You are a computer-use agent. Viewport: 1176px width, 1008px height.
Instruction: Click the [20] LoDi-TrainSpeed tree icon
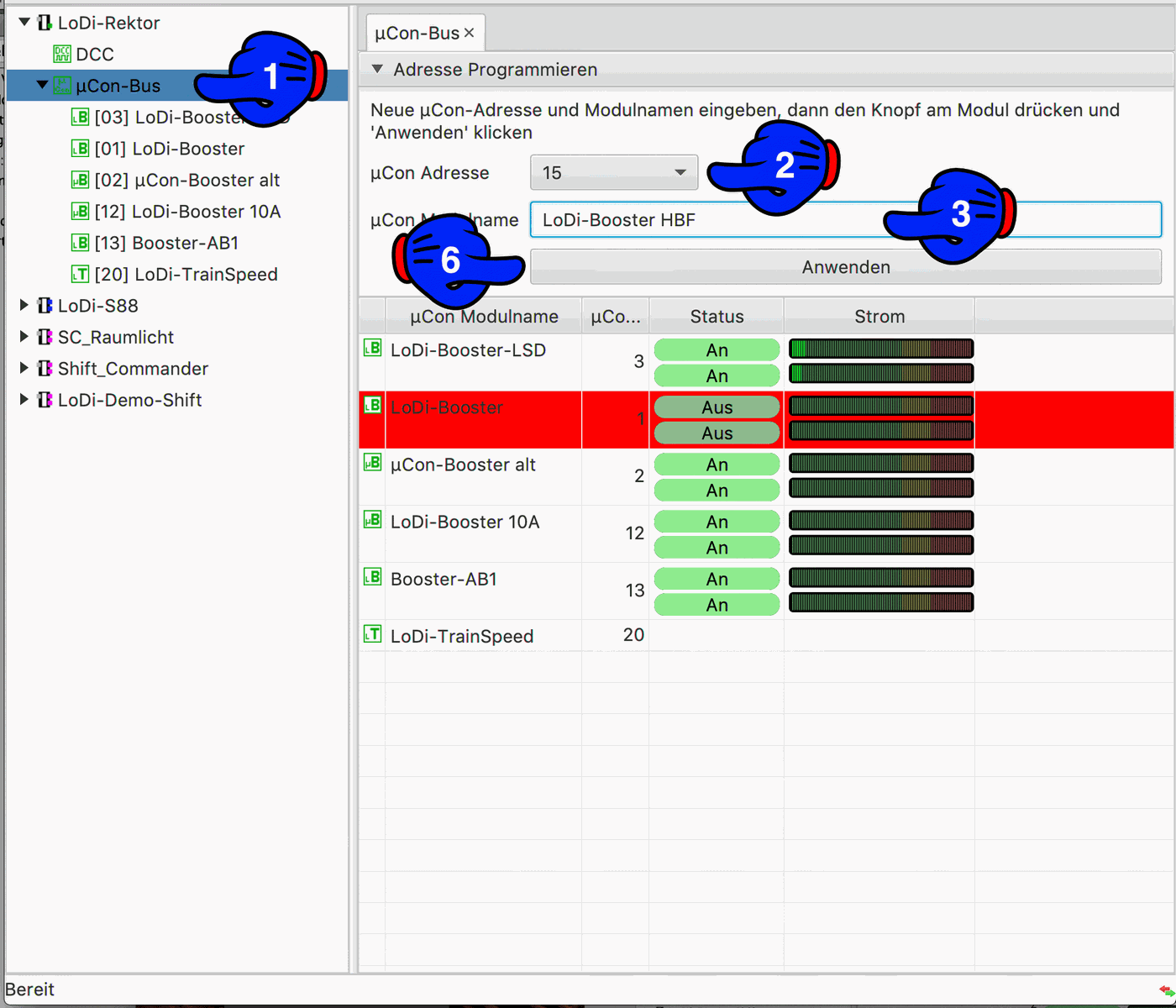coord(80,275)
